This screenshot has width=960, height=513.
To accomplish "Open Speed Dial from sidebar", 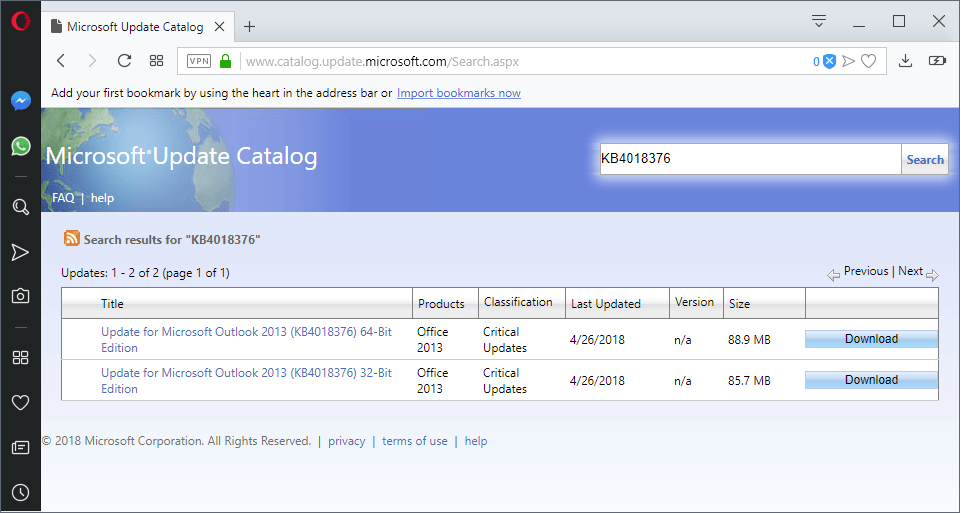I will click(20, 358).
